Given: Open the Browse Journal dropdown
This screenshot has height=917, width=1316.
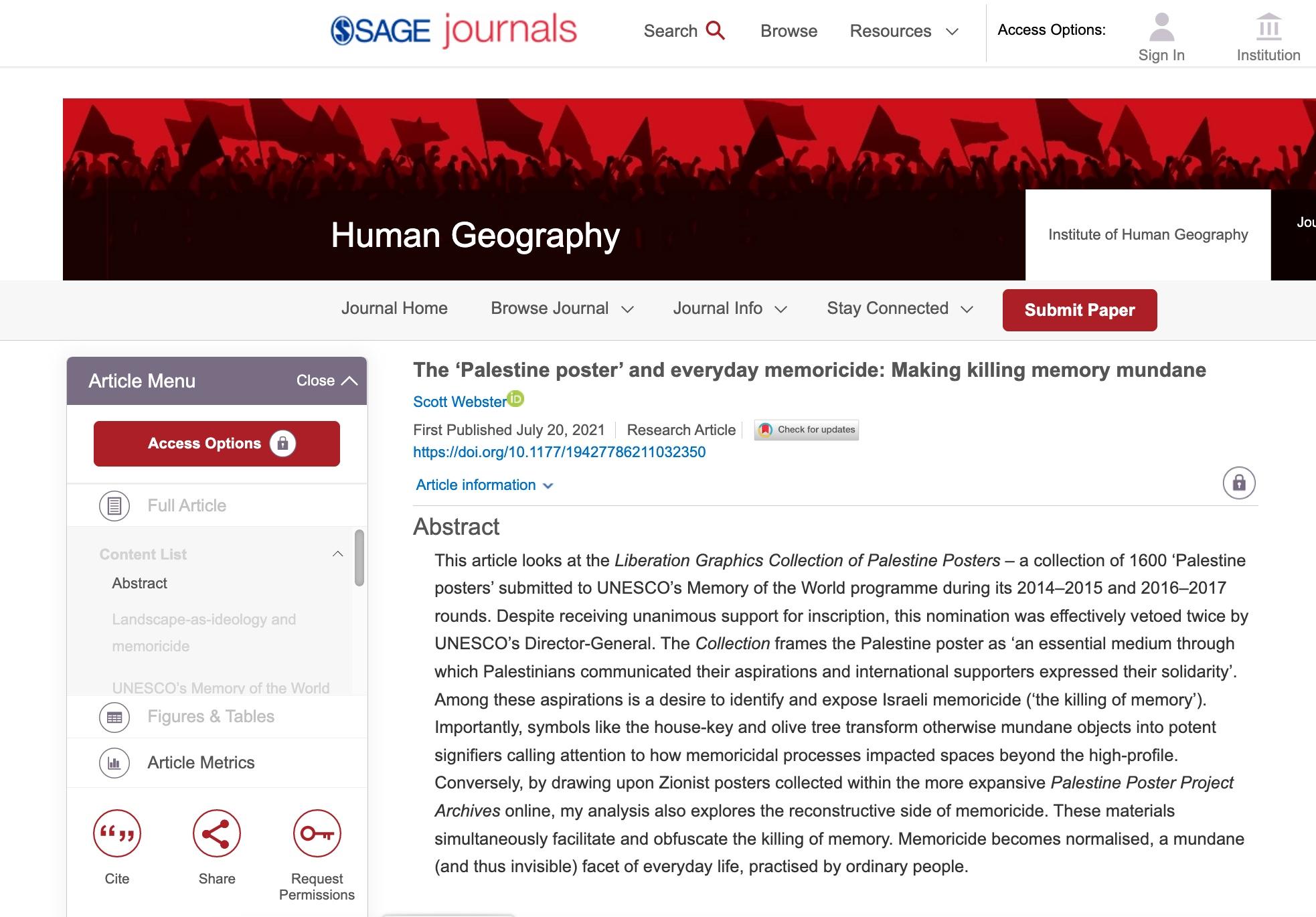Looking at the screenshot, I should pyautogui.click(x=562, y=309).
